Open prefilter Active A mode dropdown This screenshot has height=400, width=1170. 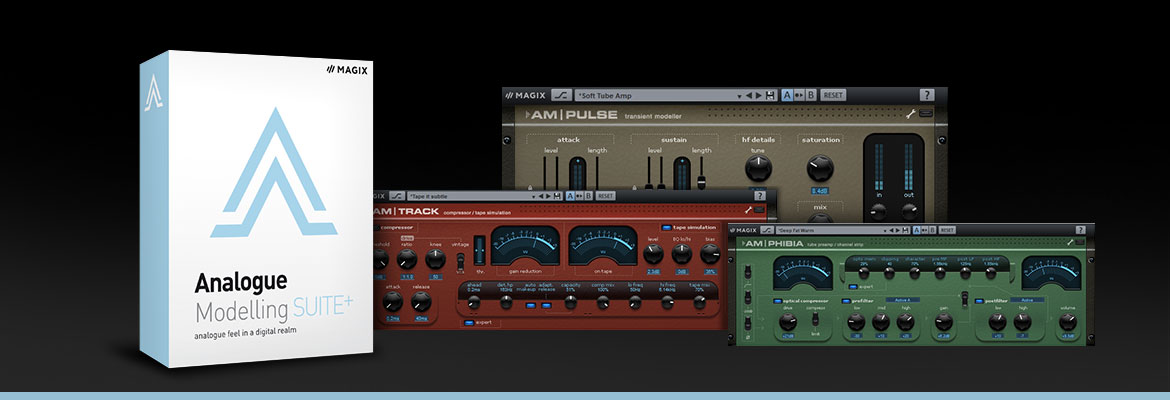(903, 300)
